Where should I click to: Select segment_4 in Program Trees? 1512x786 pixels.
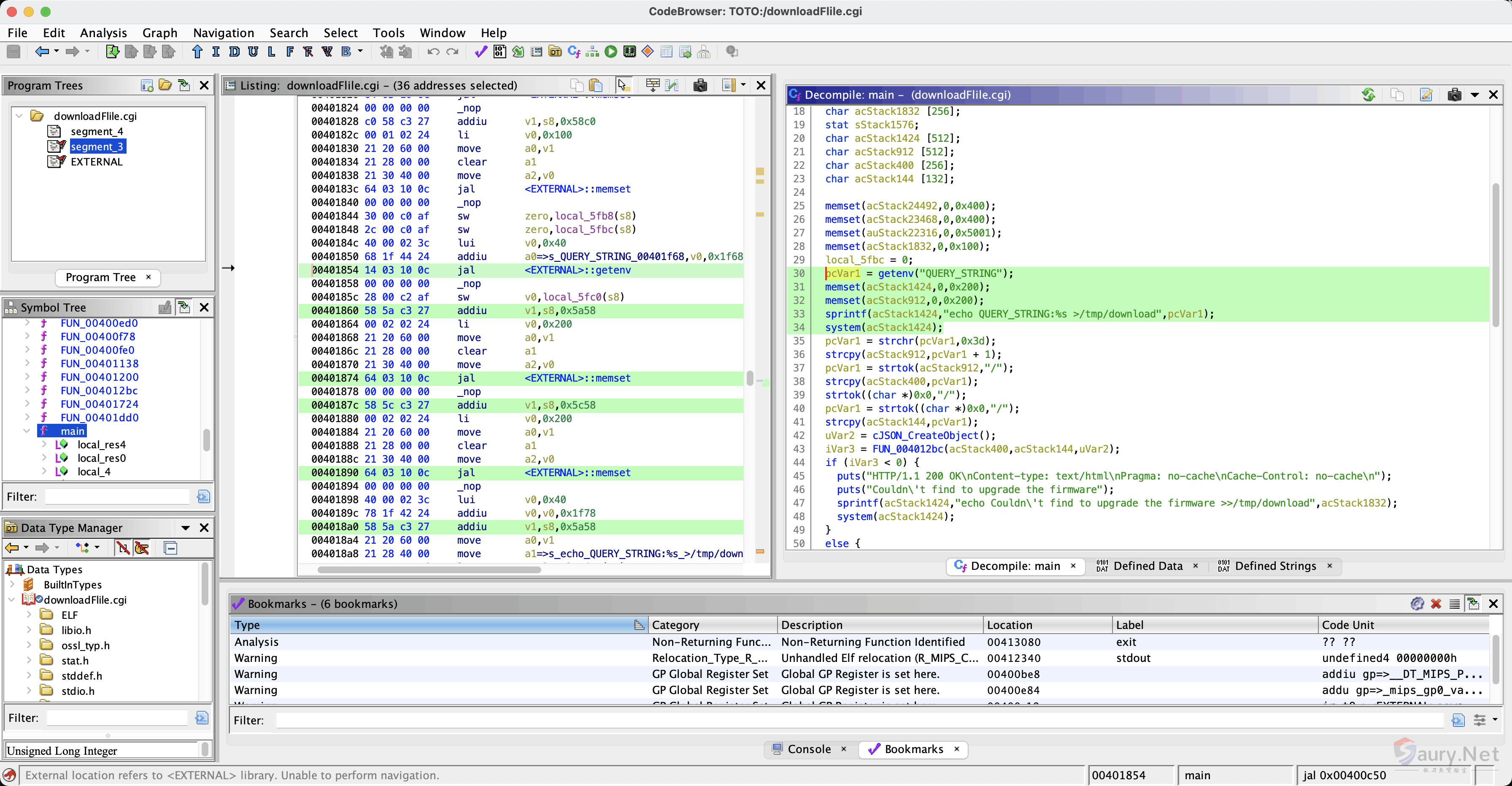click(x=97, y=131)
